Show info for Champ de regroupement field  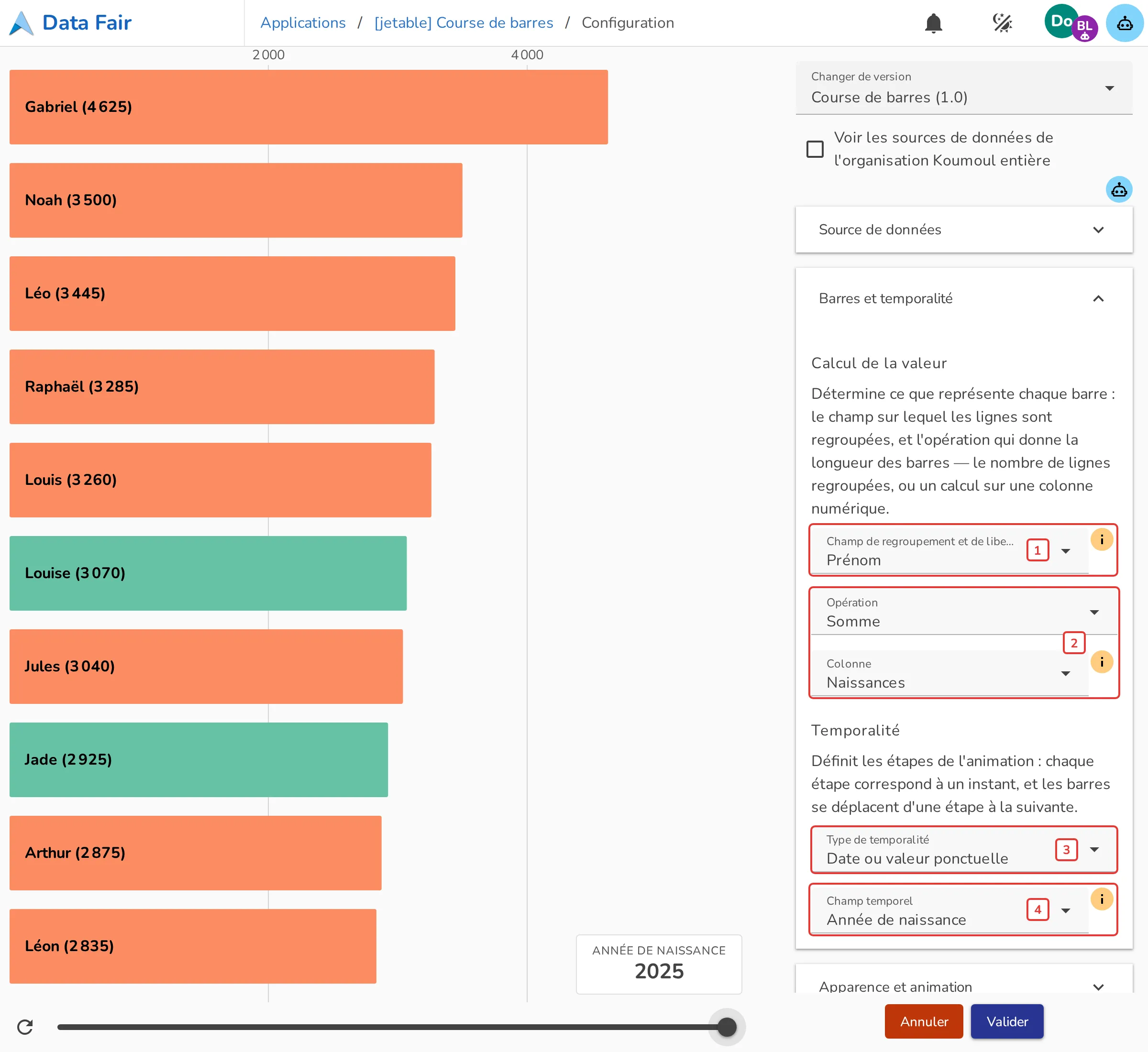(1102, 539)
